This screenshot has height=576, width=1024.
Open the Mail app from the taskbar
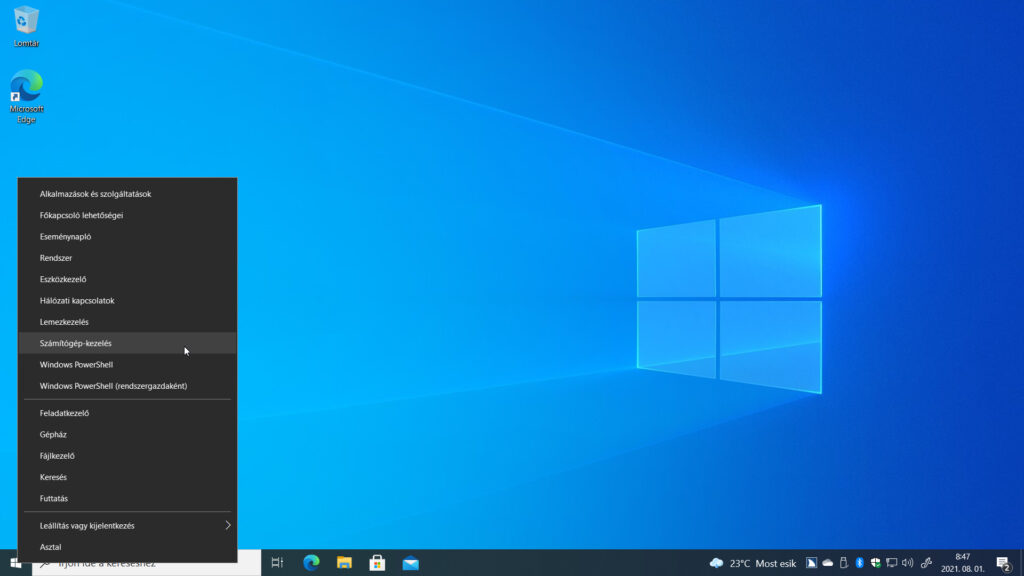pyautogui.click(x=411, y=563)
